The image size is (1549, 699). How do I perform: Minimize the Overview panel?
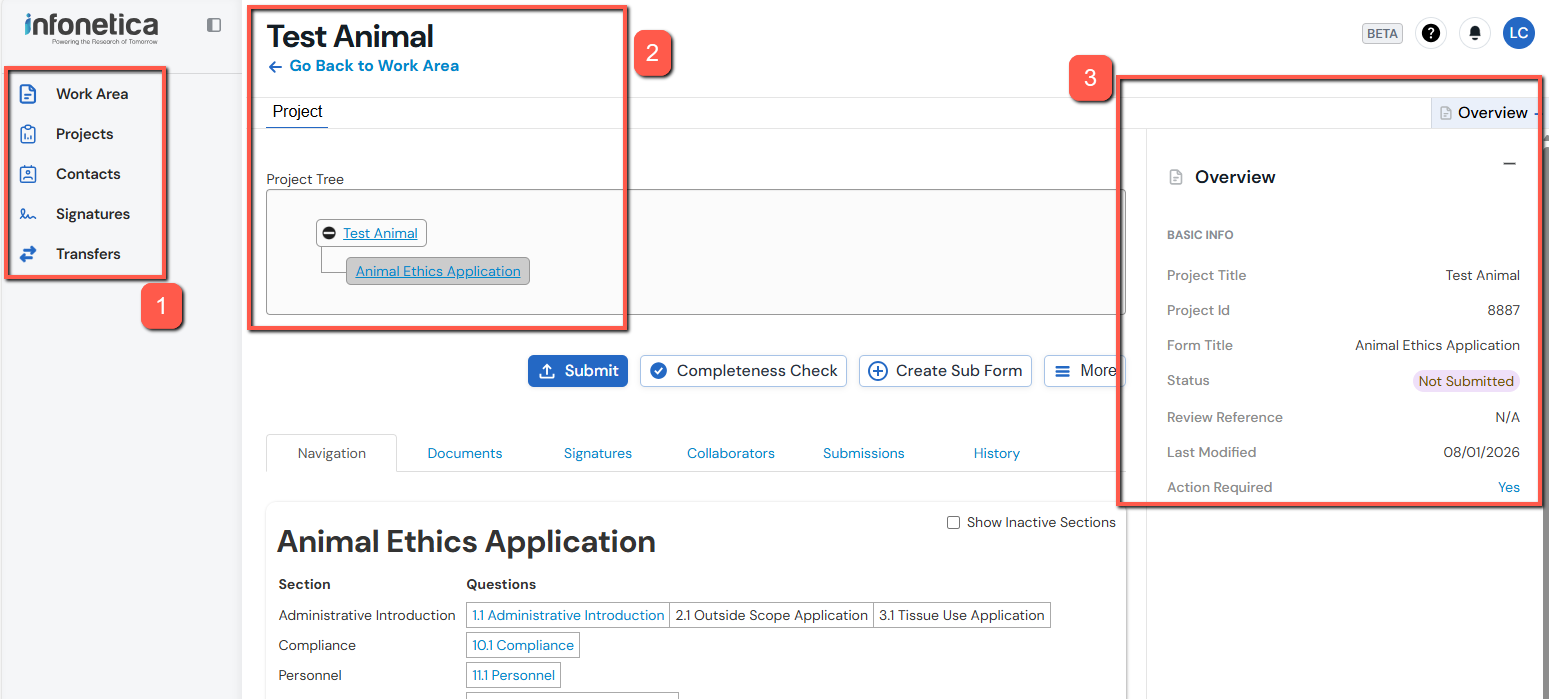point(1509,164)
